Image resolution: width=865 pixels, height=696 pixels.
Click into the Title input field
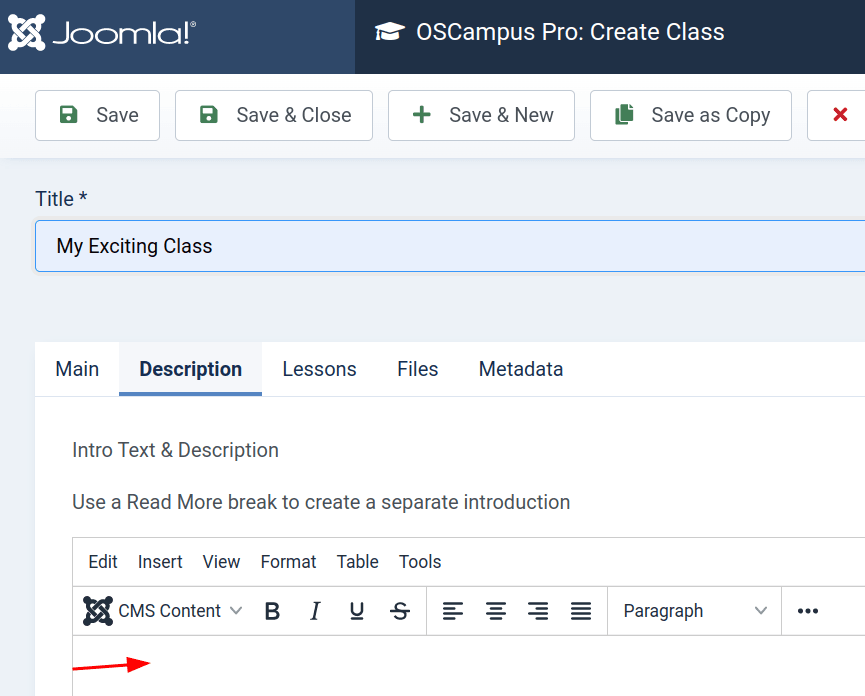tap(450, 246)
